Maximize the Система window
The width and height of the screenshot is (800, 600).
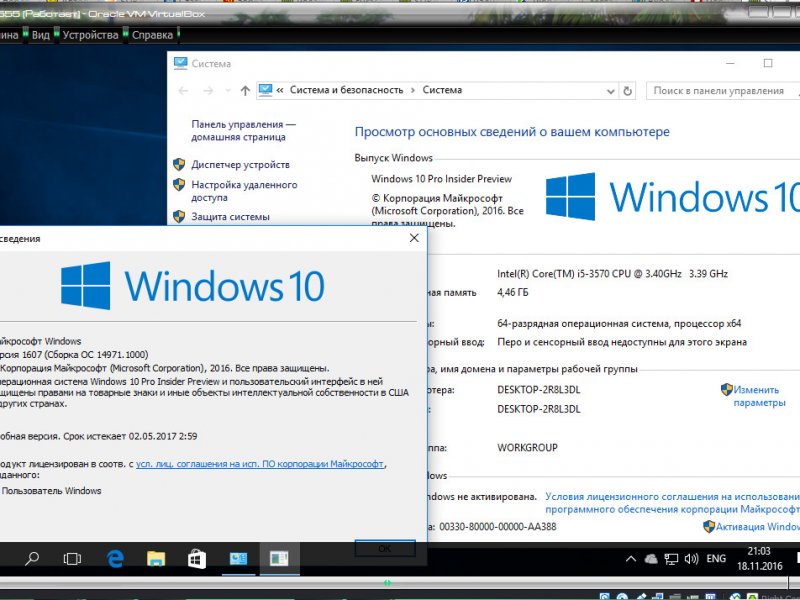point(768,63)
